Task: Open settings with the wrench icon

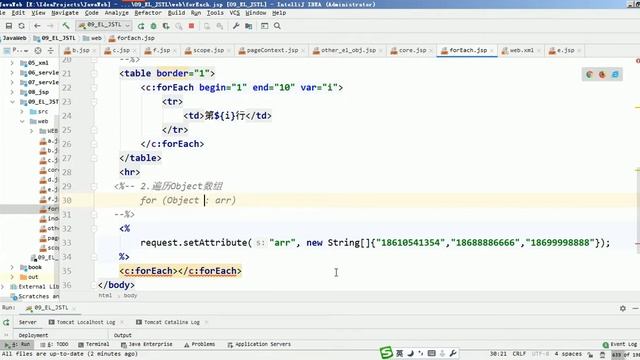Action: coord(236,26)
